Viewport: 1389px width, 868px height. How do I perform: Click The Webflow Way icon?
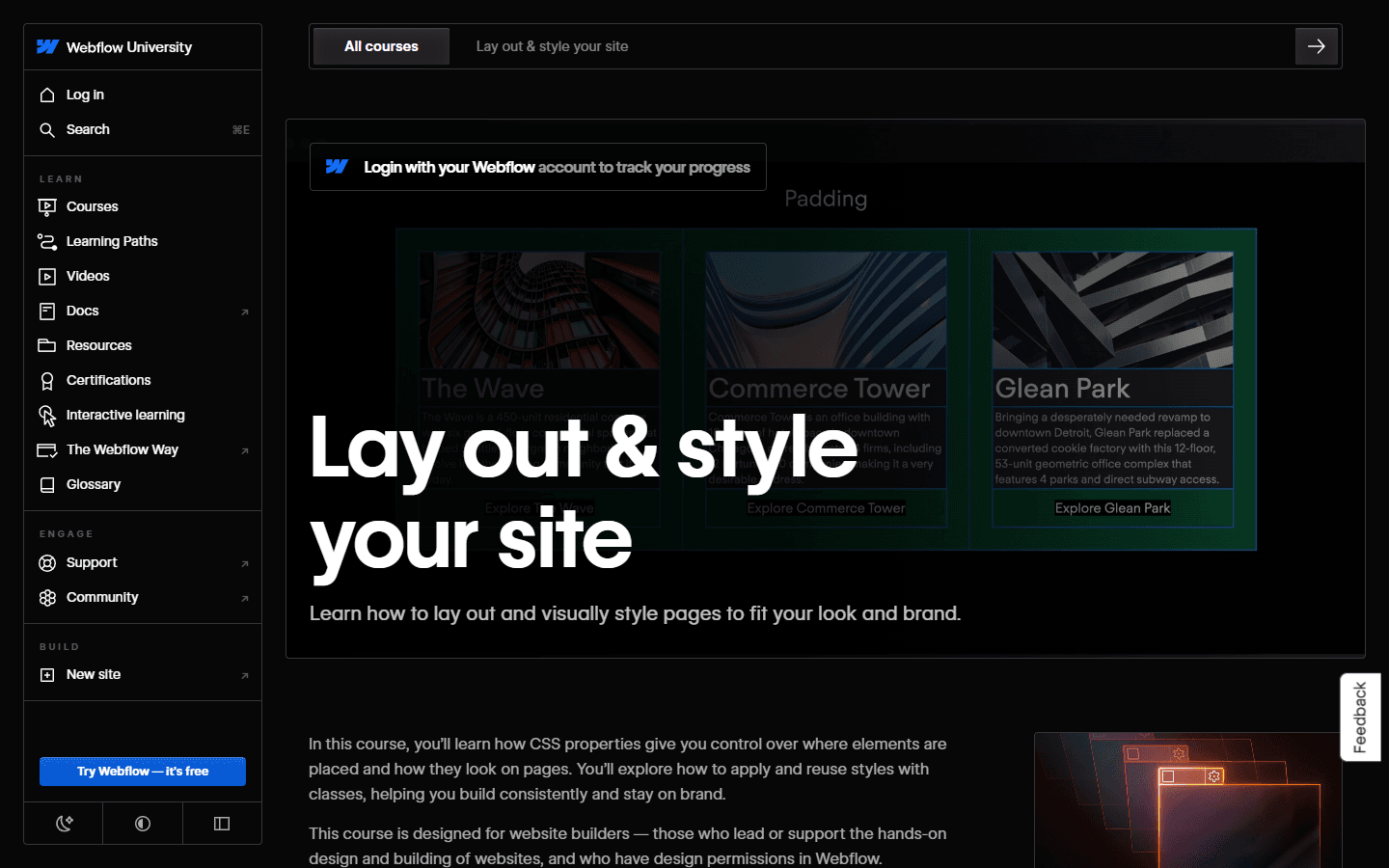coord(47,450)
